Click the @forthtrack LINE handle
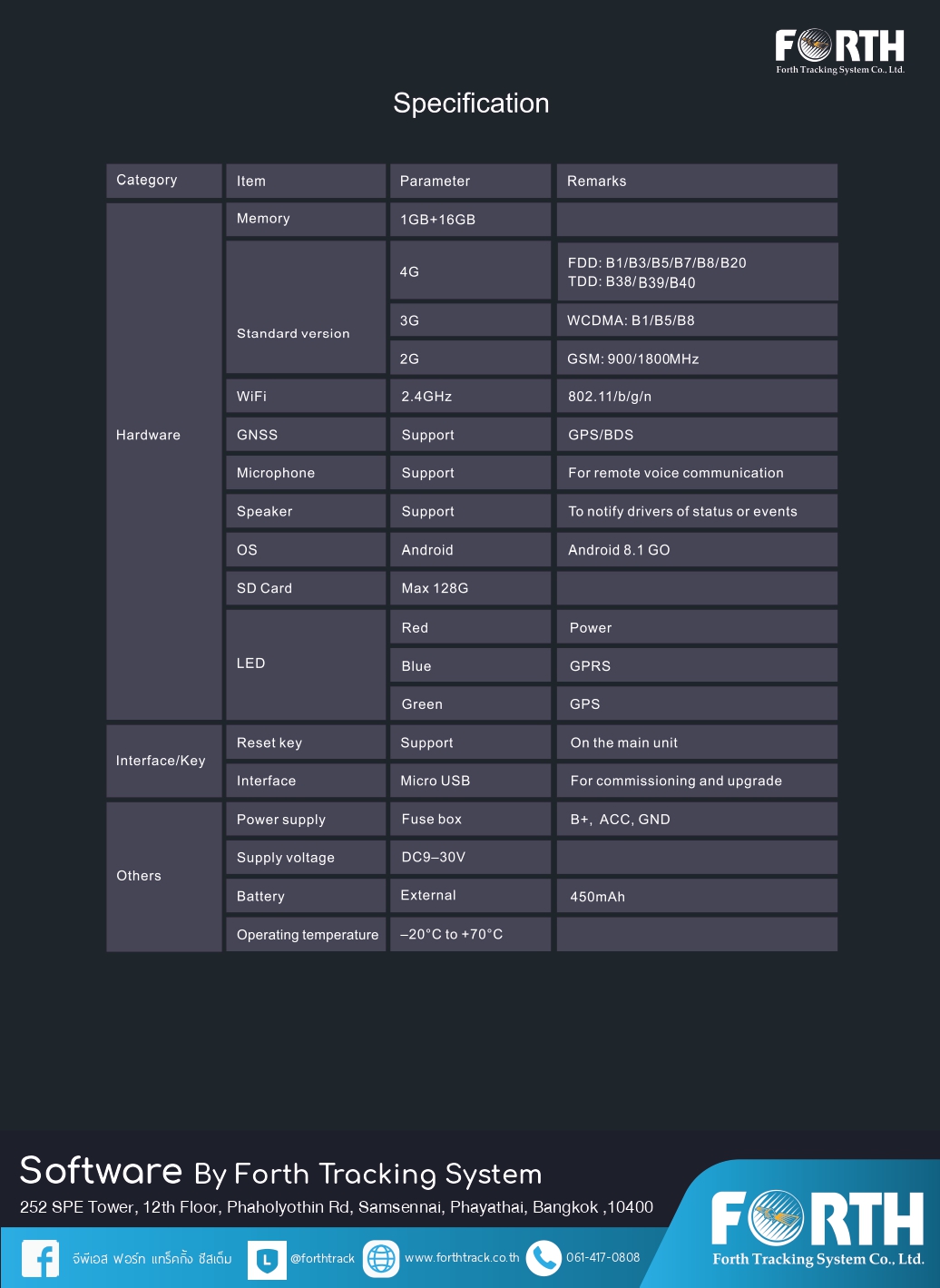This screenshot has width=940, height=1288. tap(322, 1259)
